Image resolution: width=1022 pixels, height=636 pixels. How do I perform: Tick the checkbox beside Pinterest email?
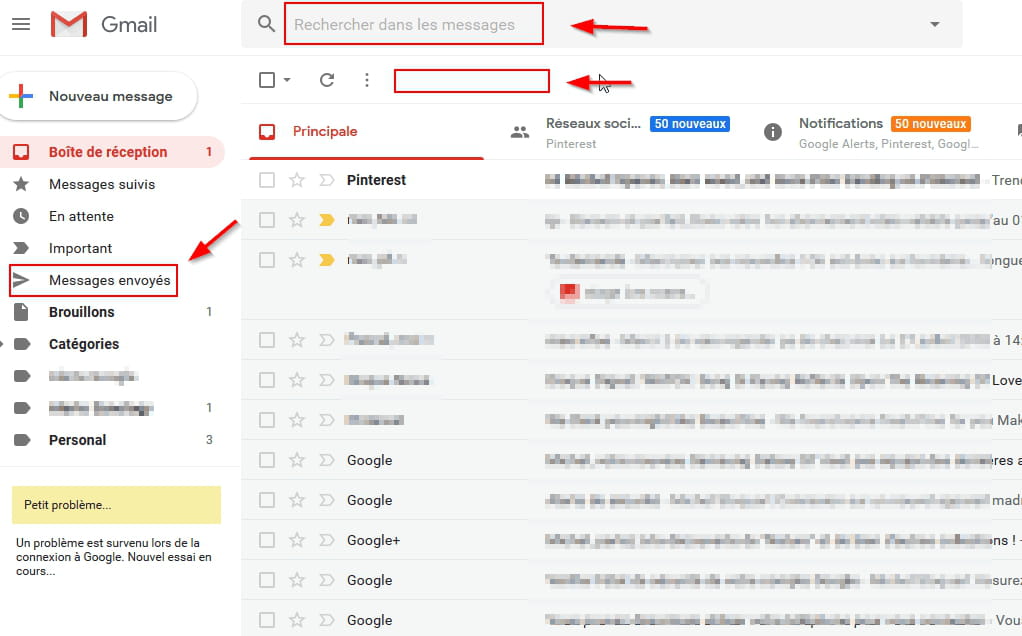(267, 180)
